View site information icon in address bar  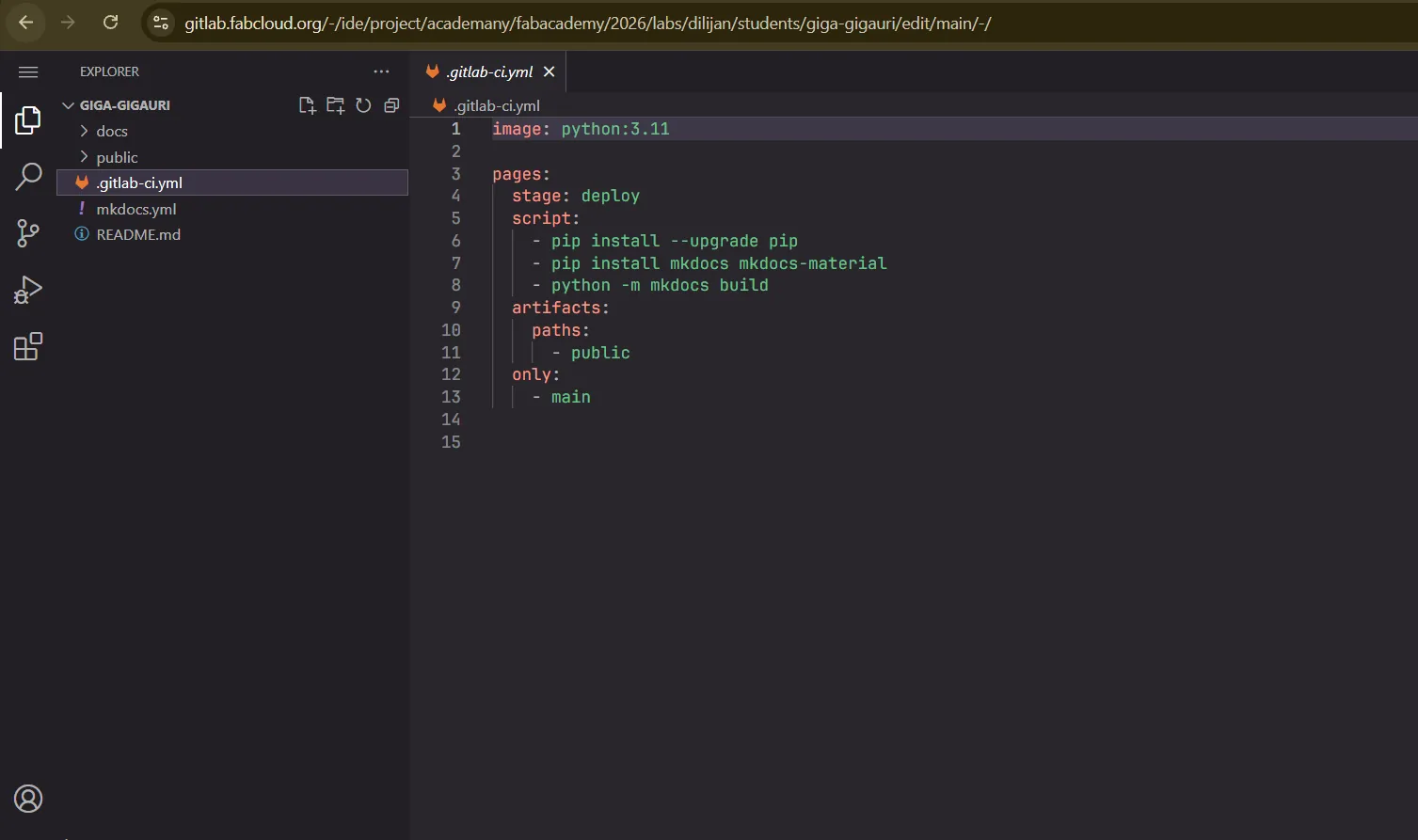(x=161, y=23)
